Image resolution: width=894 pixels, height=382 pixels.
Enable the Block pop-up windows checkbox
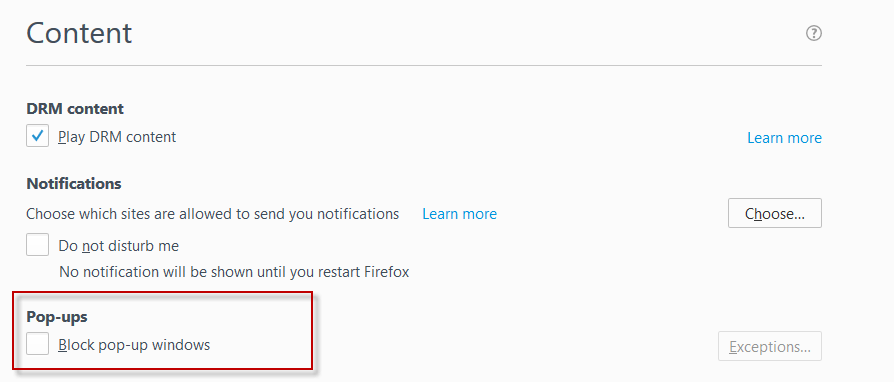[38, 344]
